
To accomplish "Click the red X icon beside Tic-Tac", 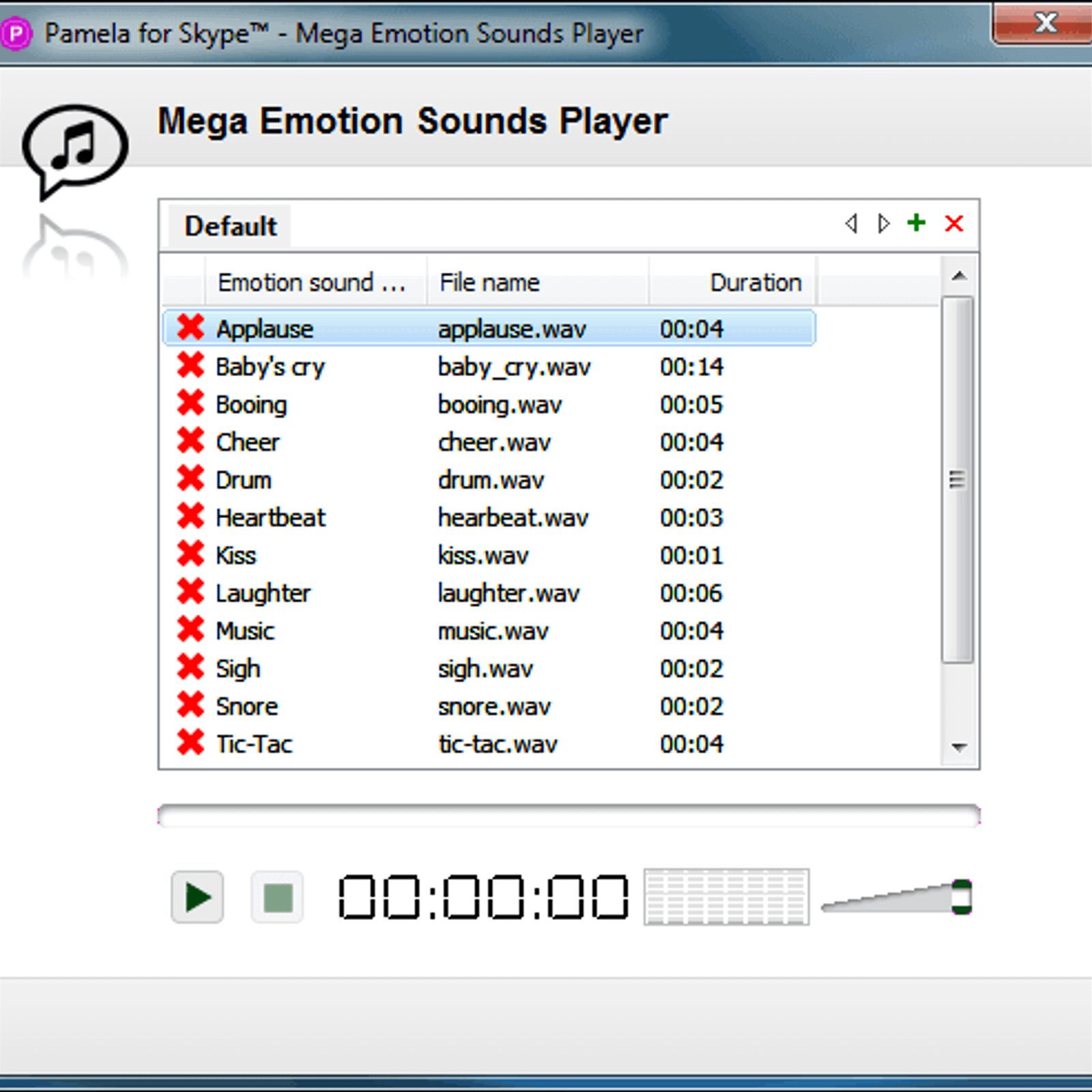I will (190, 743).
